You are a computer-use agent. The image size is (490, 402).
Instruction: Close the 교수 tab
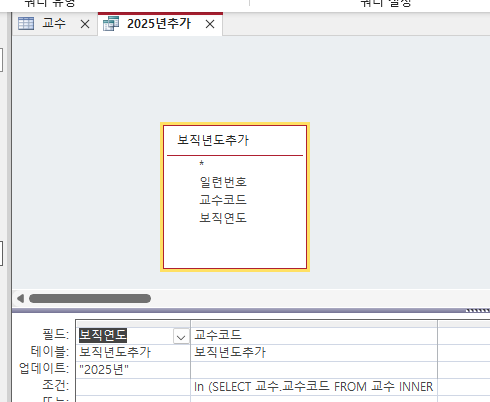[85, 24]
